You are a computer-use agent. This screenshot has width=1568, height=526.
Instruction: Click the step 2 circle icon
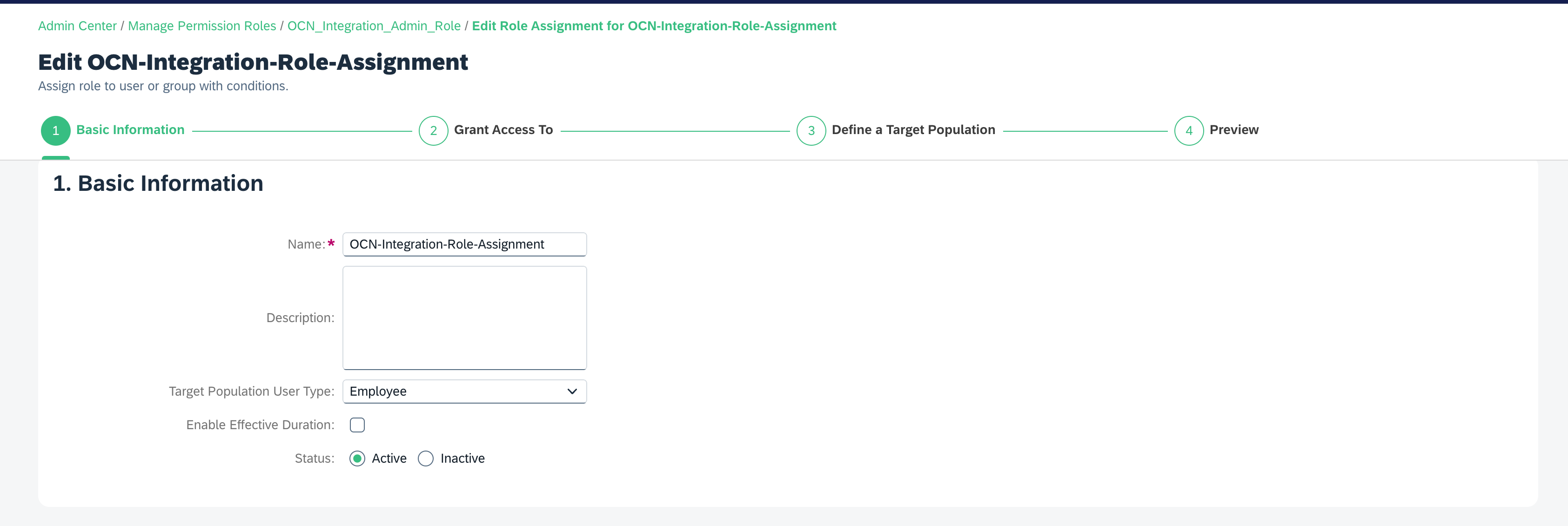coord(433,130)
